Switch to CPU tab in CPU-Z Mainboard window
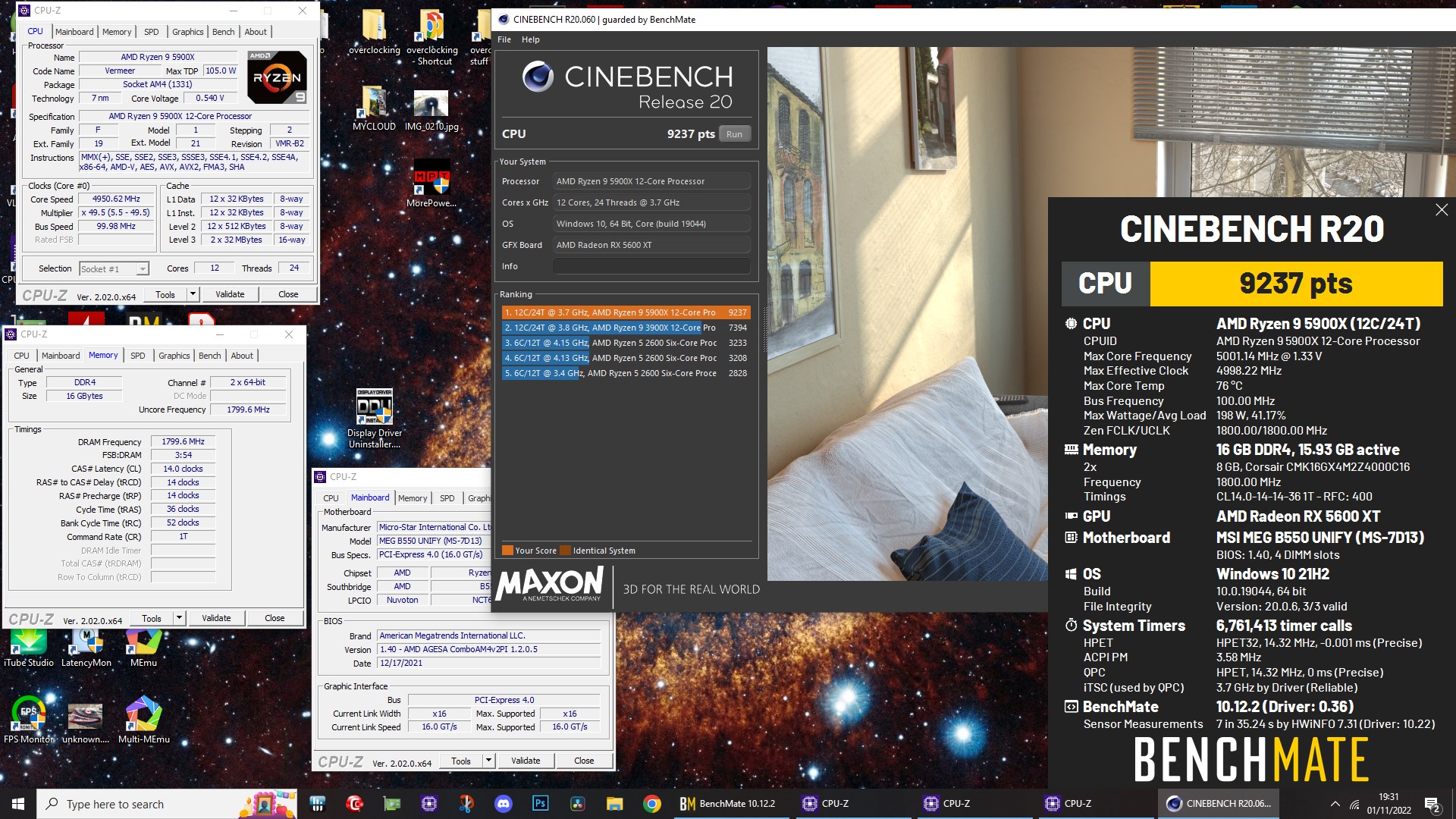The height and width of the screenshot is (819, 1456). pos(331,498)
